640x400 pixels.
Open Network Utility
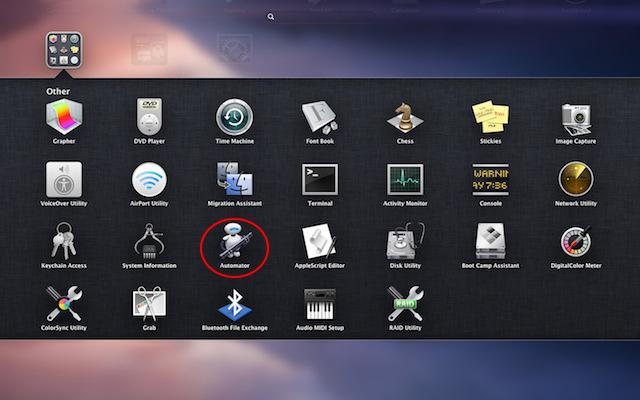coord(576,181)
